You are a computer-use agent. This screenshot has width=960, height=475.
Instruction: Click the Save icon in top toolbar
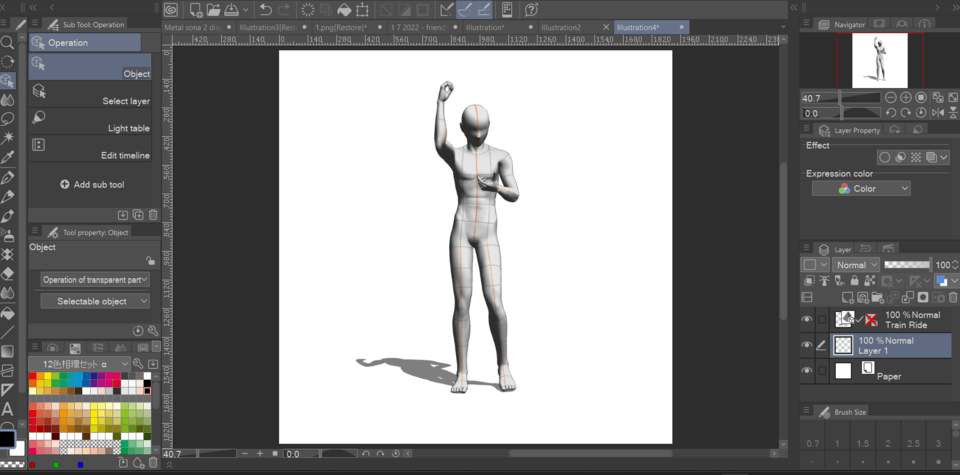tap(230, 9)
